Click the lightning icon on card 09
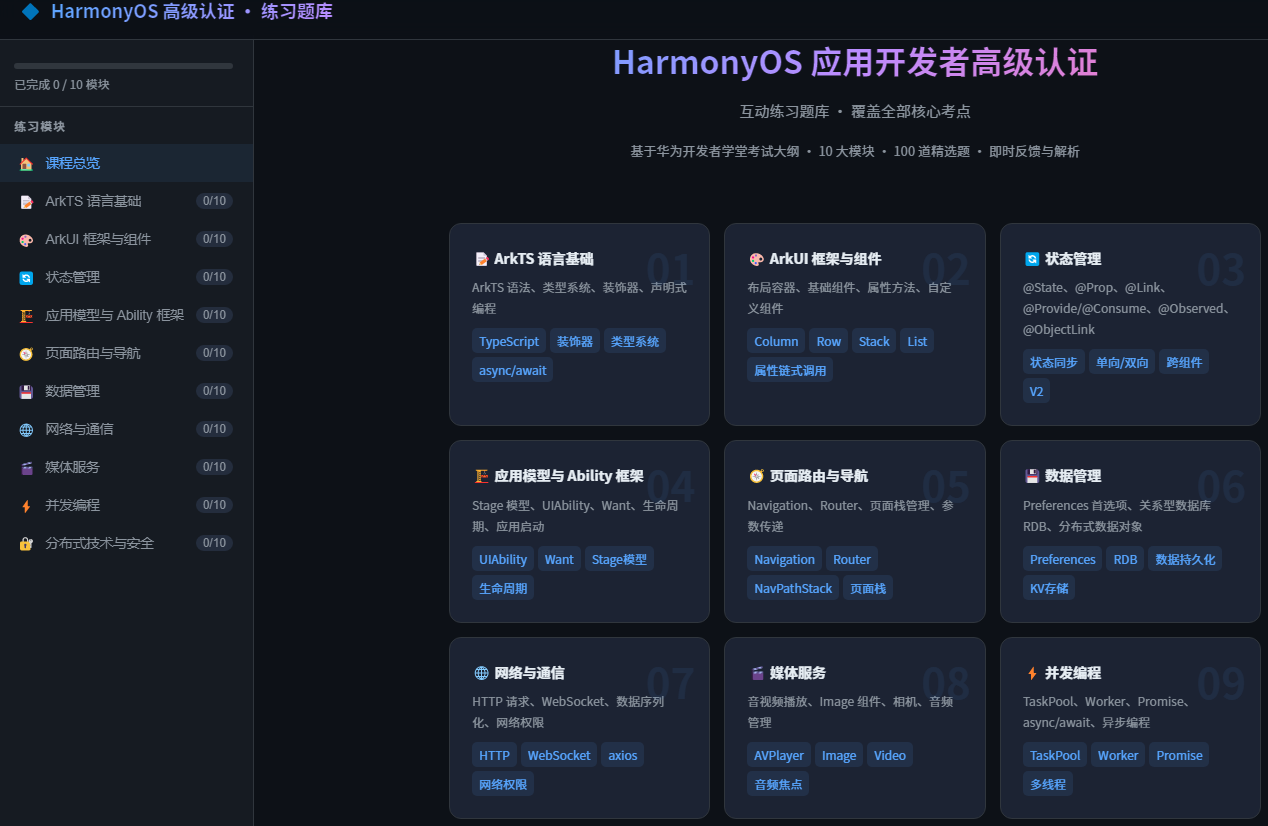Screen dimensions: 1268x826 pos(1032,673)
